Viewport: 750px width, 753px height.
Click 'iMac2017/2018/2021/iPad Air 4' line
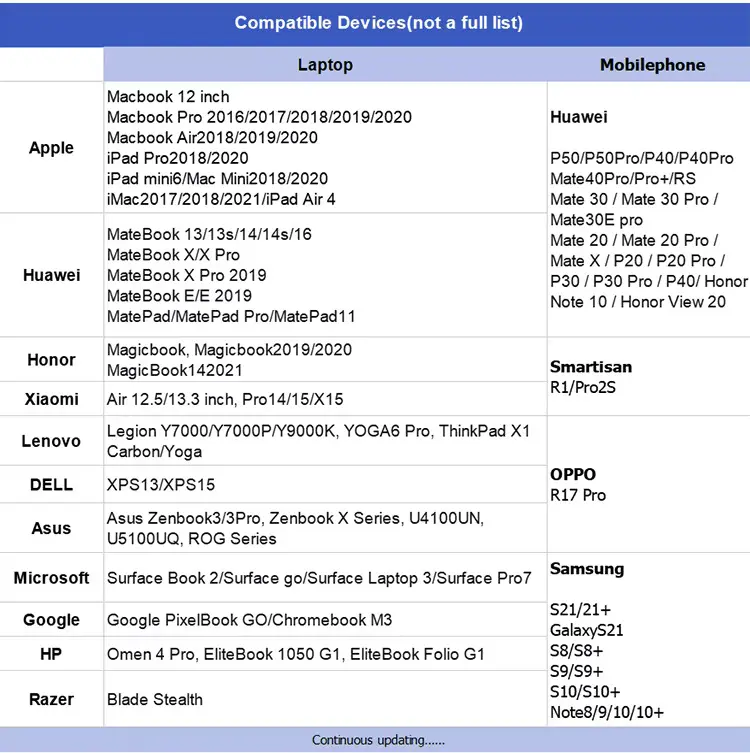point(221,199)
